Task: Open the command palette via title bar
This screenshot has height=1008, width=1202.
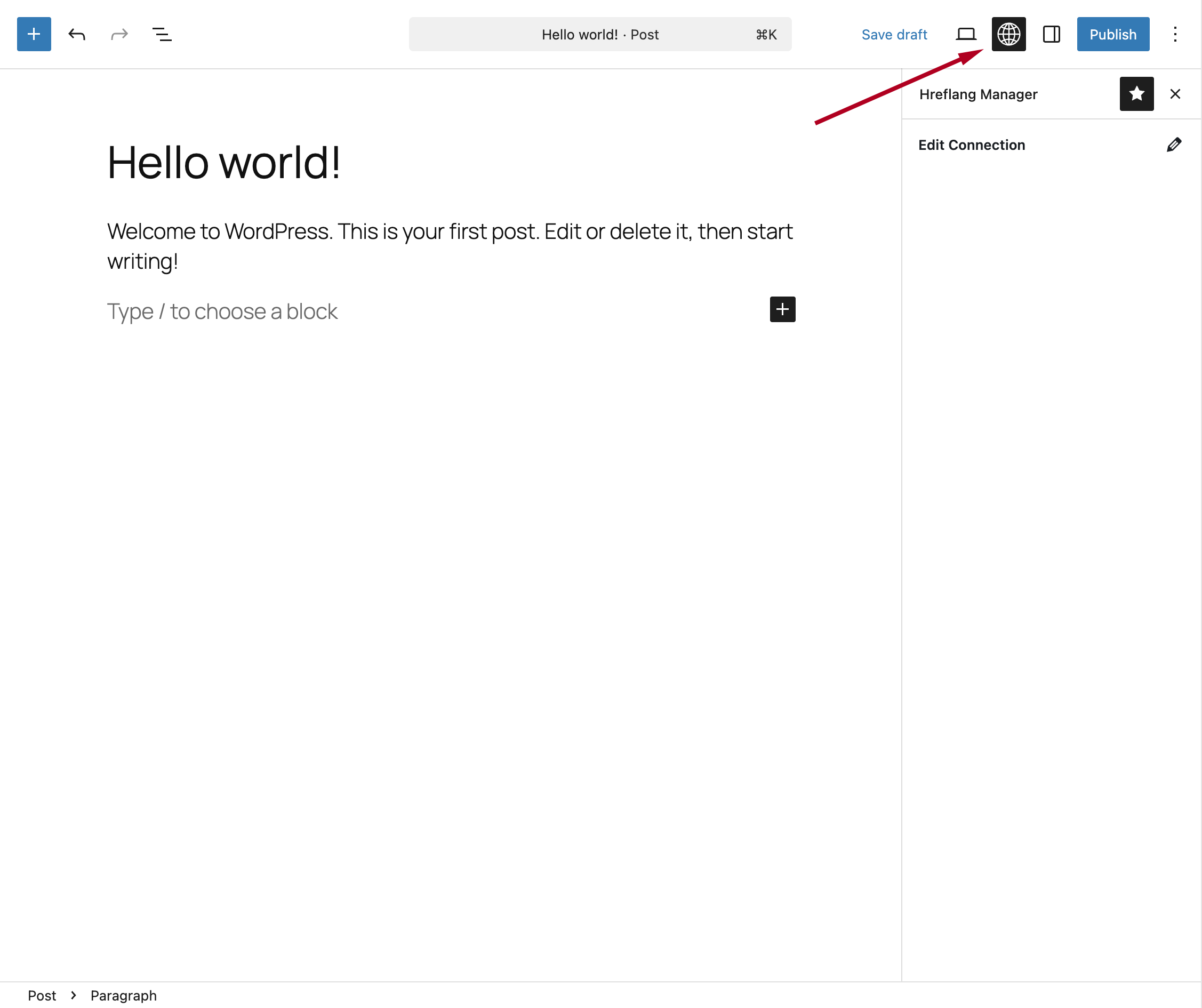Action: [600, 34]
